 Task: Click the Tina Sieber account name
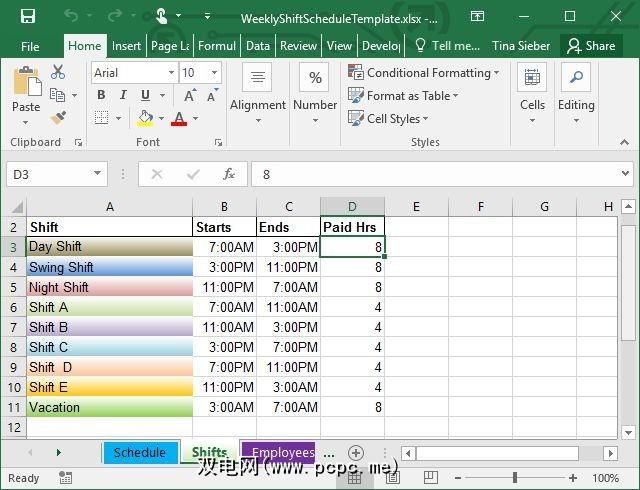(521, 46)
